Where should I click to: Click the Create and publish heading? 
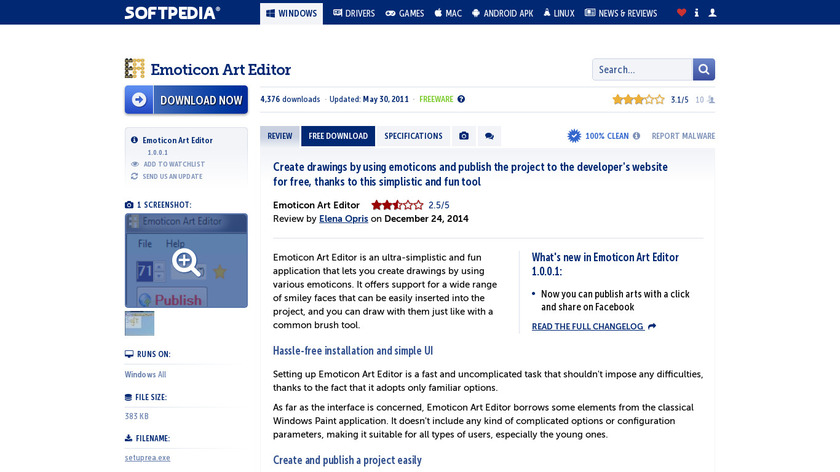[347, 460]
